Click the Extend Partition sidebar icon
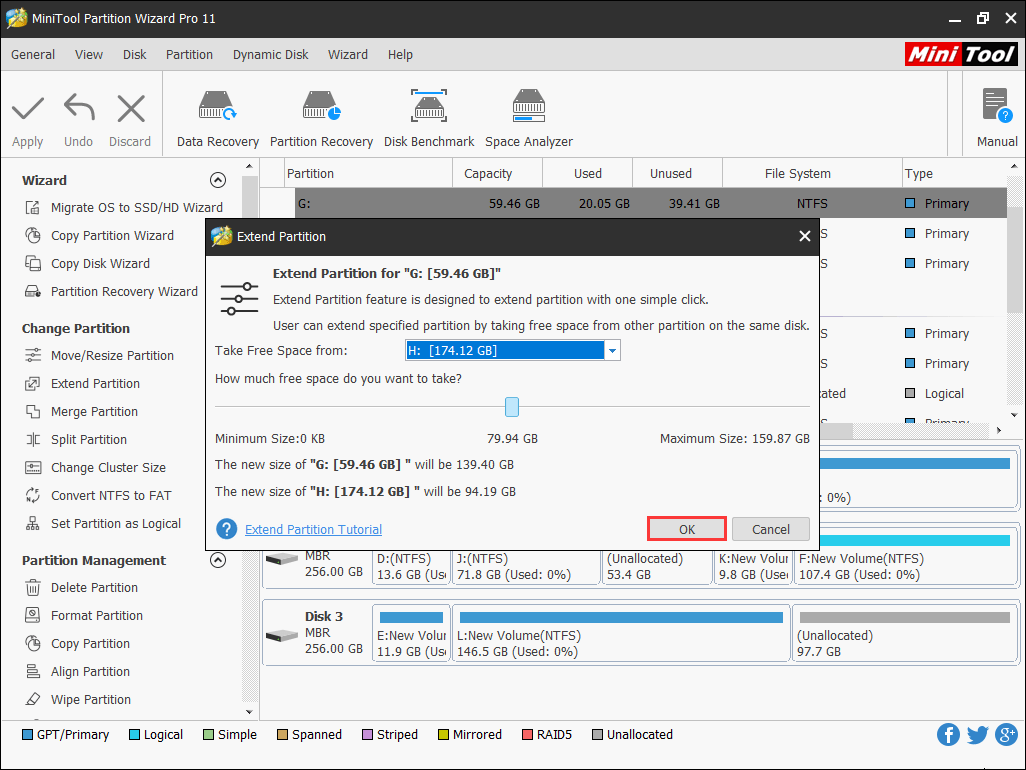This screenshot has height=770, width=1026. coord(33,383)
